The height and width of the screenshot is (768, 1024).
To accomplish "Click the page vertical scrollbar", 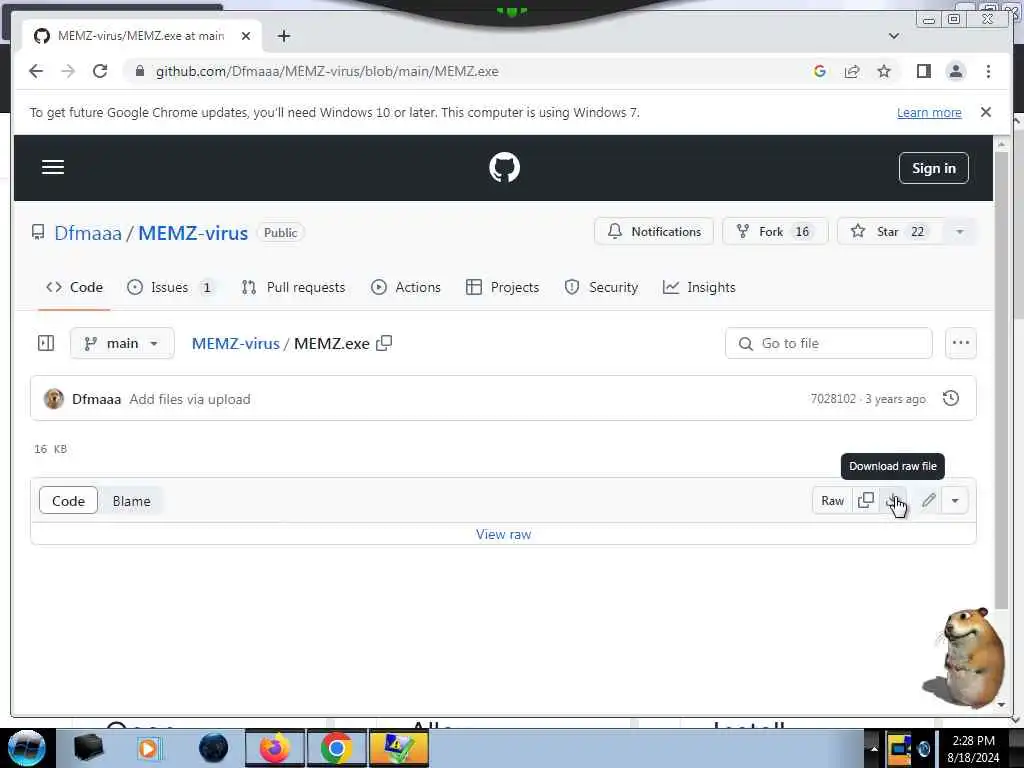I will pyautogui.click(x=1001, y=380).
